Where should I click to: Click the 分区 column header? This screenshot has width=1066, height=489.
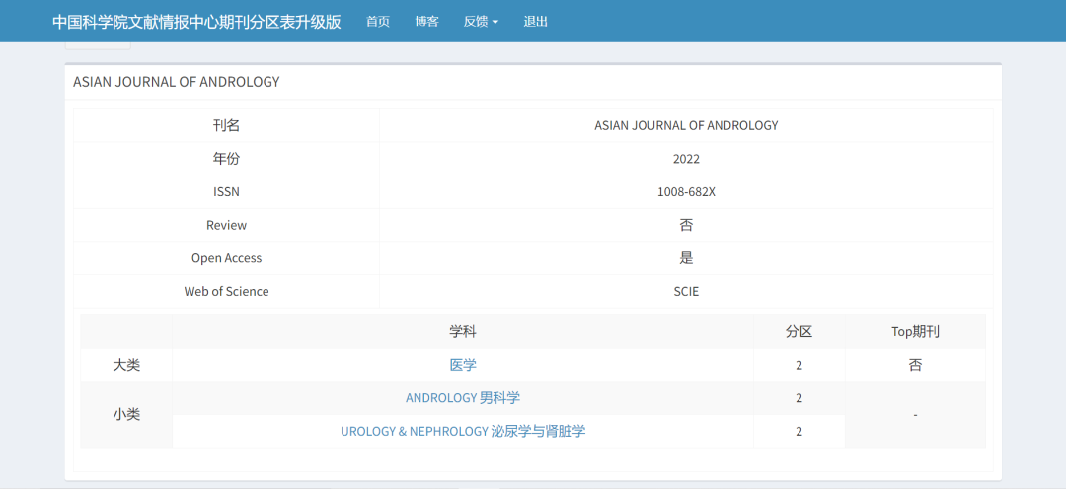click(x=799, y=332)
